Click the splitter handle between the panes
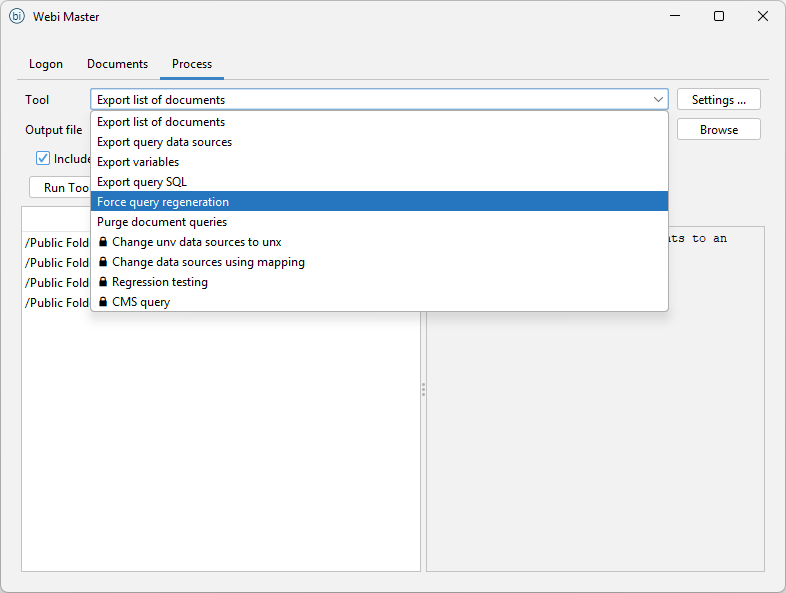786x593 pixels. coord(423,389)
